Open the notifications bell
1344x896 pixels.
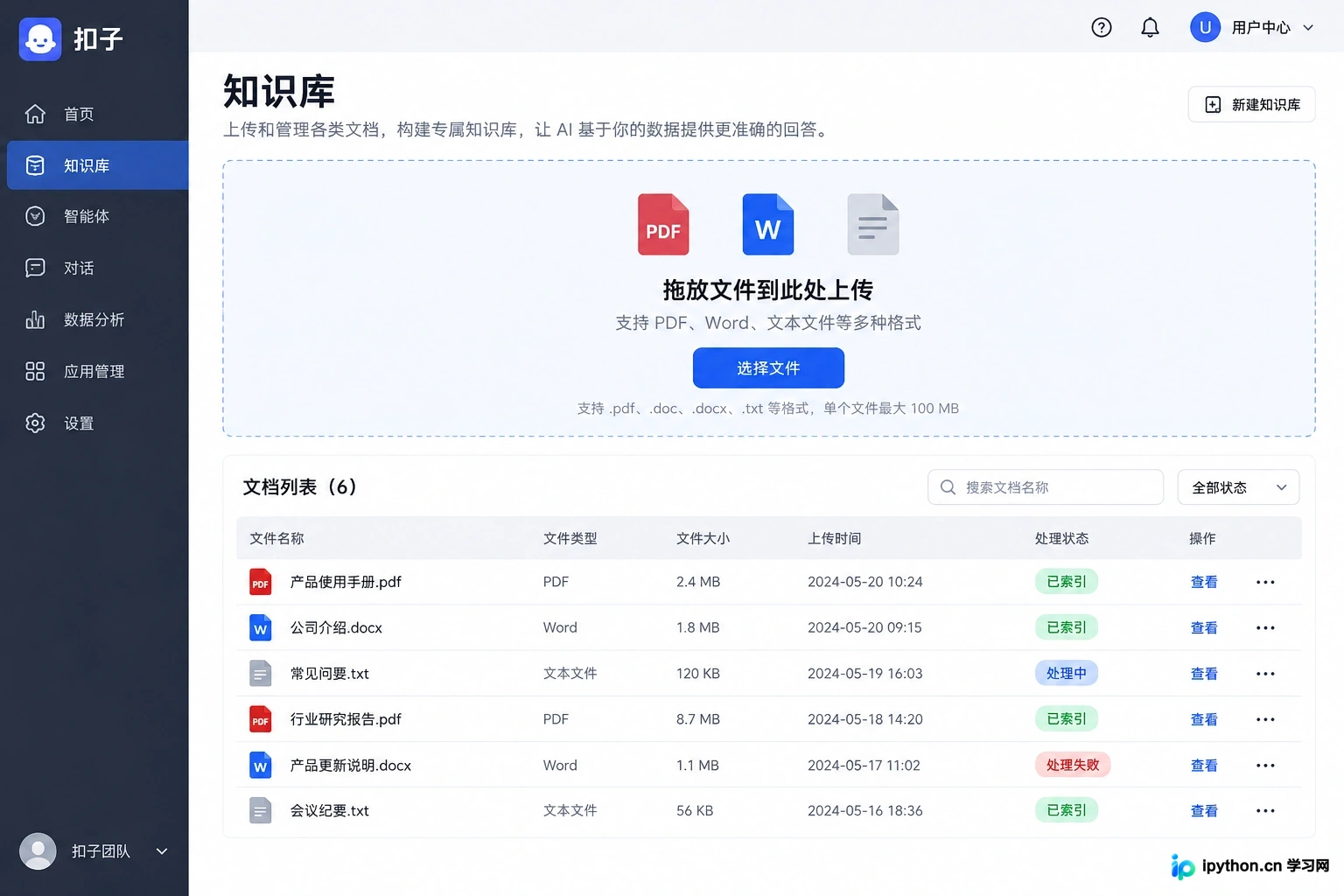click(1150, 28)
